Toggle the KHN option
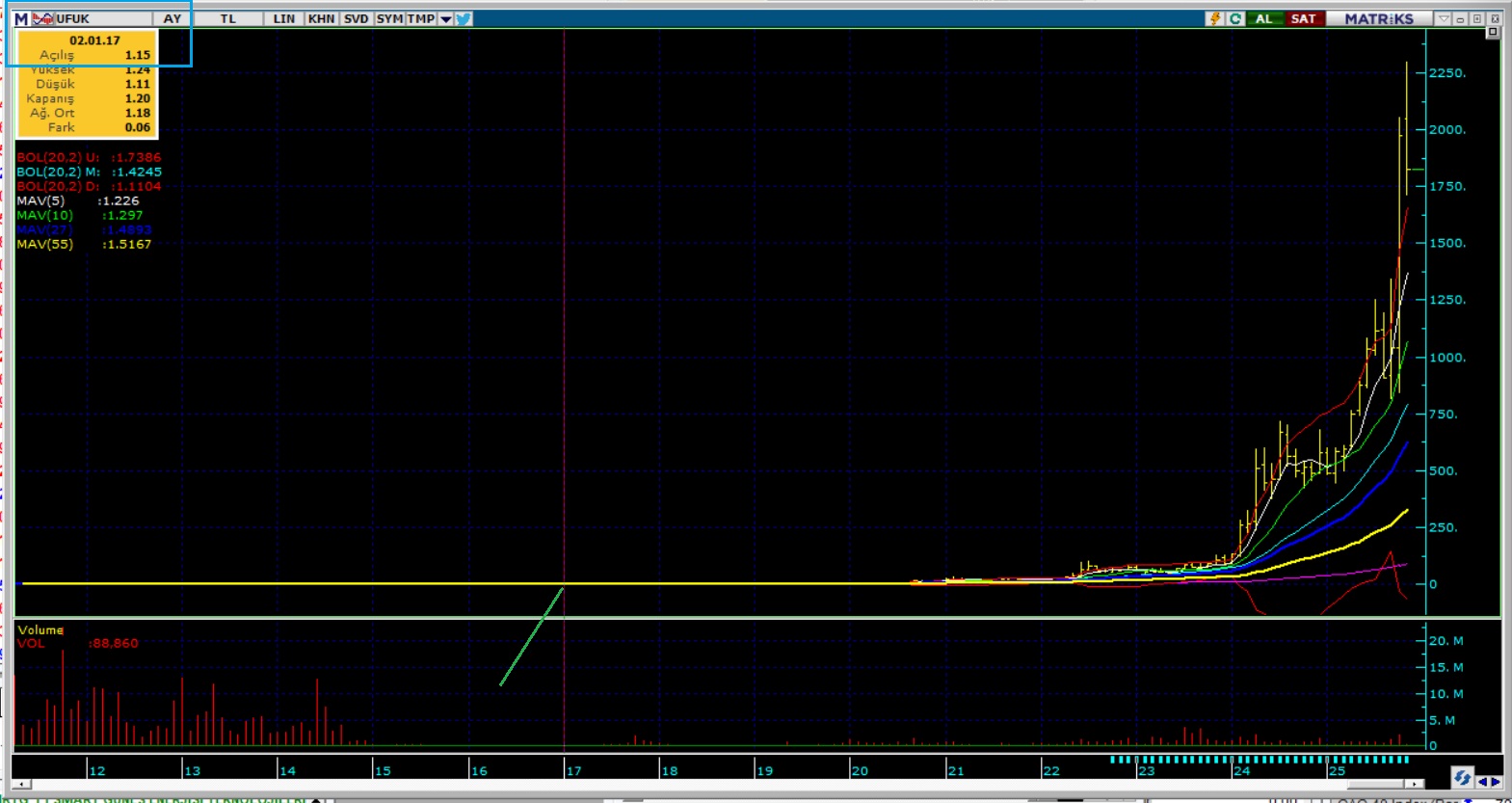This screenshot has height=803, width=1512. [321, 19]
